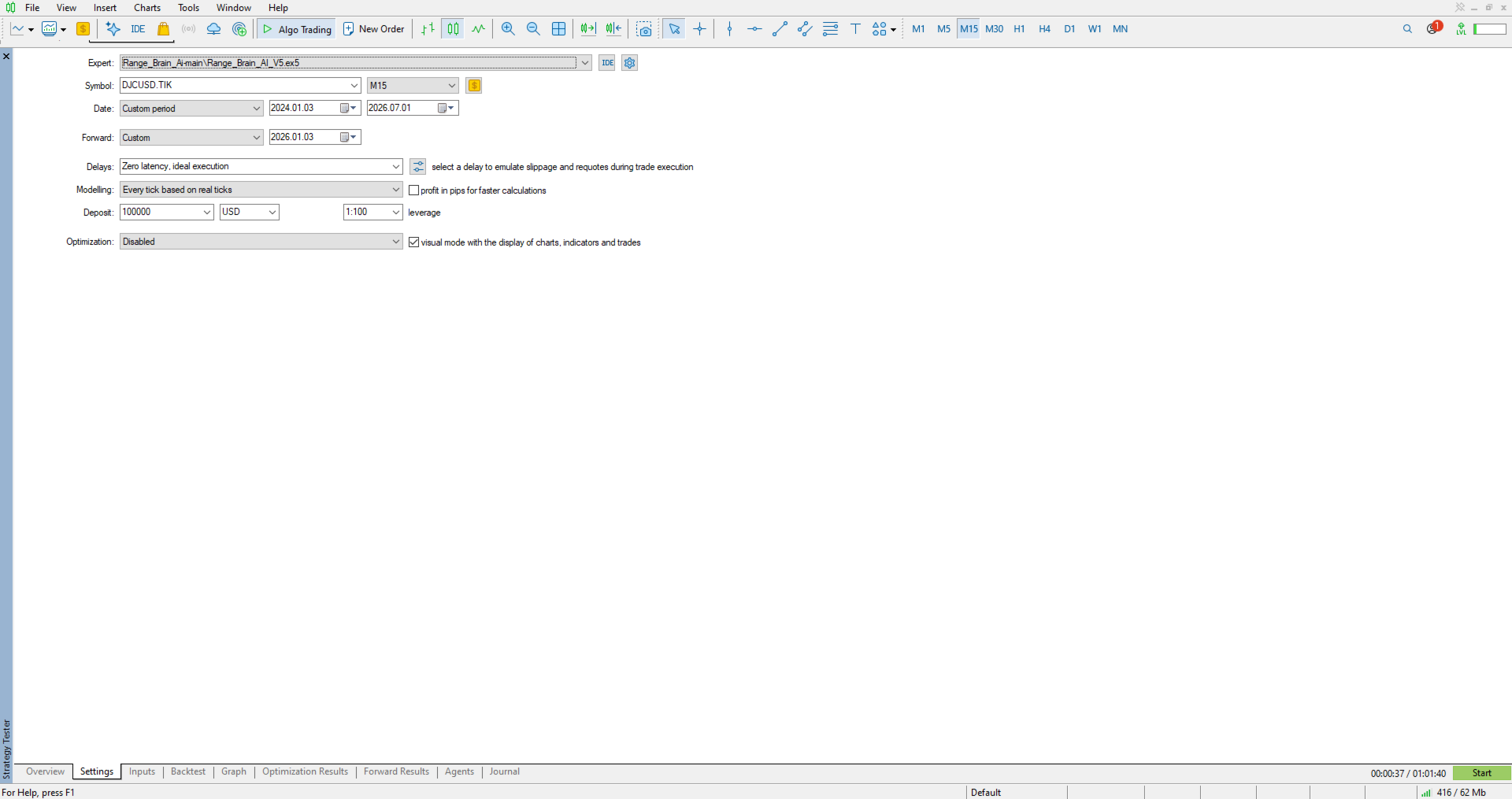Open start date 2024.01.03 calendar
Screen dimensions: 1512x799
pos(349,109)
